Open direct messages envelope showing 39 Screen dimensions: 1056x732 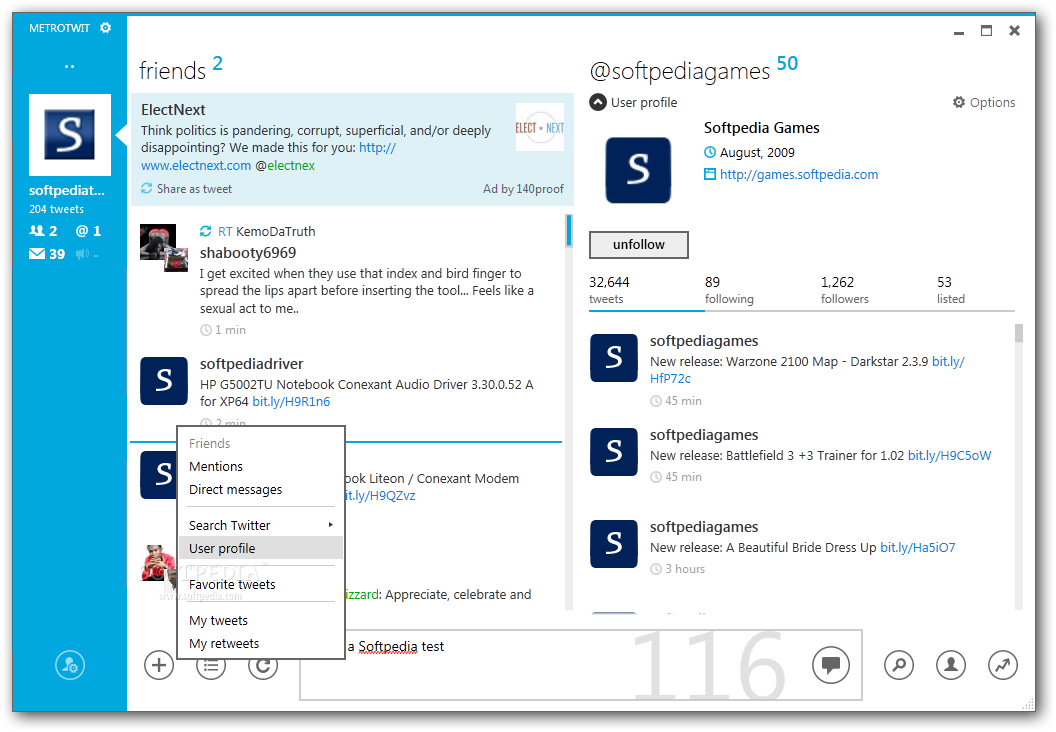[x=47, y=254]
